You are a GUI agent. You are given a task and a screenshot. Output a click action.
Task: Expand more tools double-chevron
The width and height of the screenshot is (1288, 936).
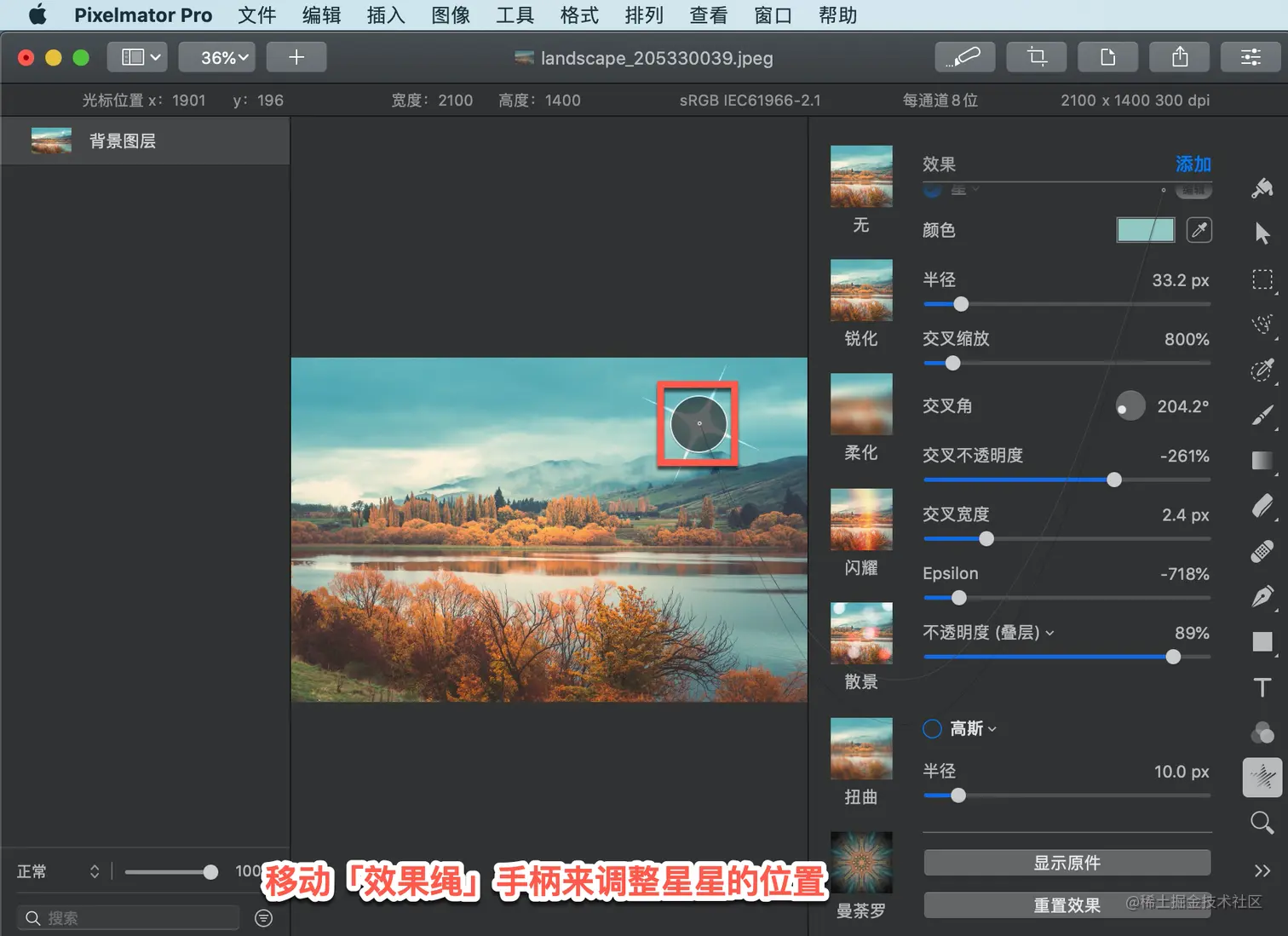1262,870
